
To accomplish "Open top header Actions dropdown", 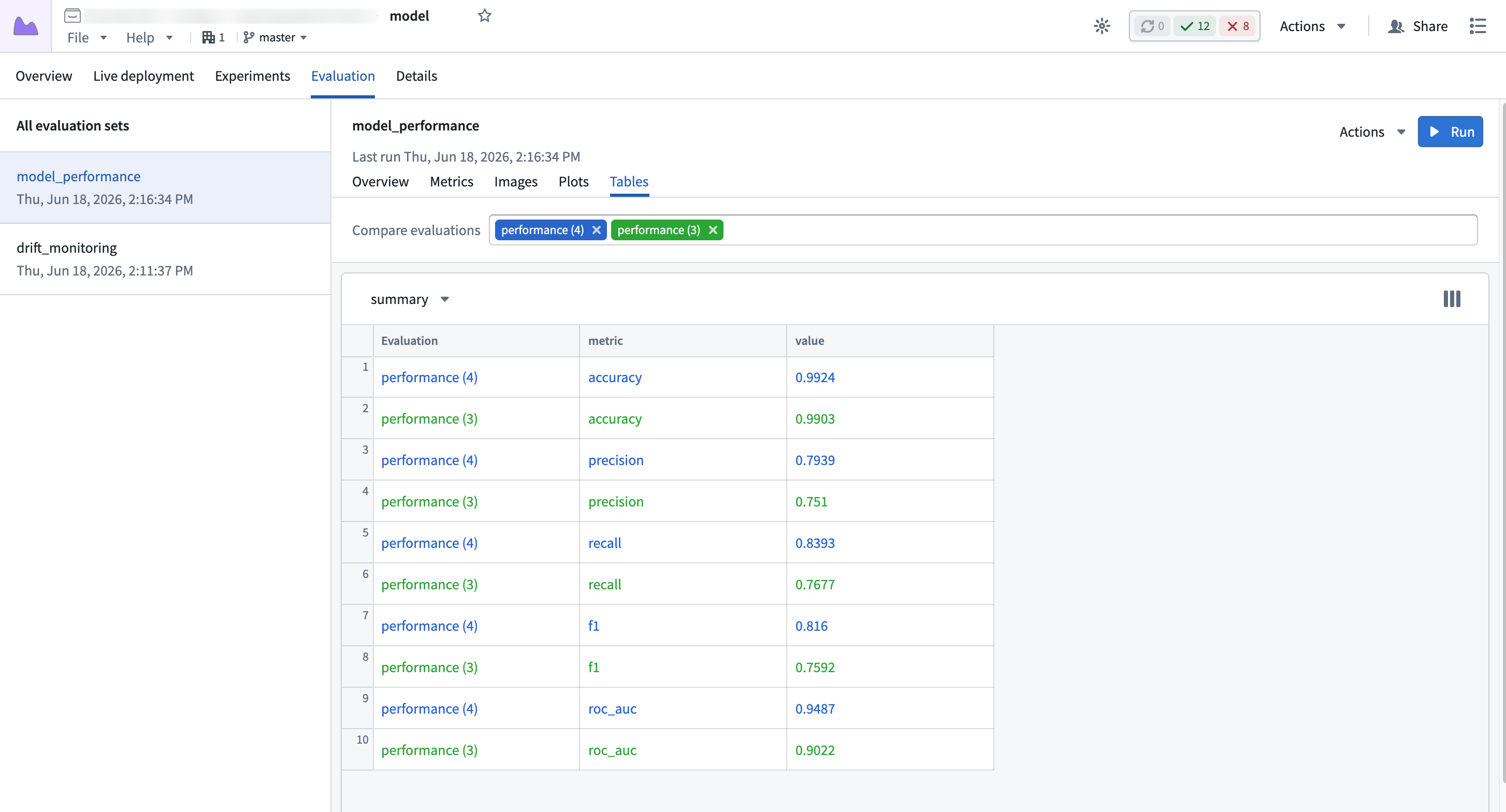I will point(1312,26).
